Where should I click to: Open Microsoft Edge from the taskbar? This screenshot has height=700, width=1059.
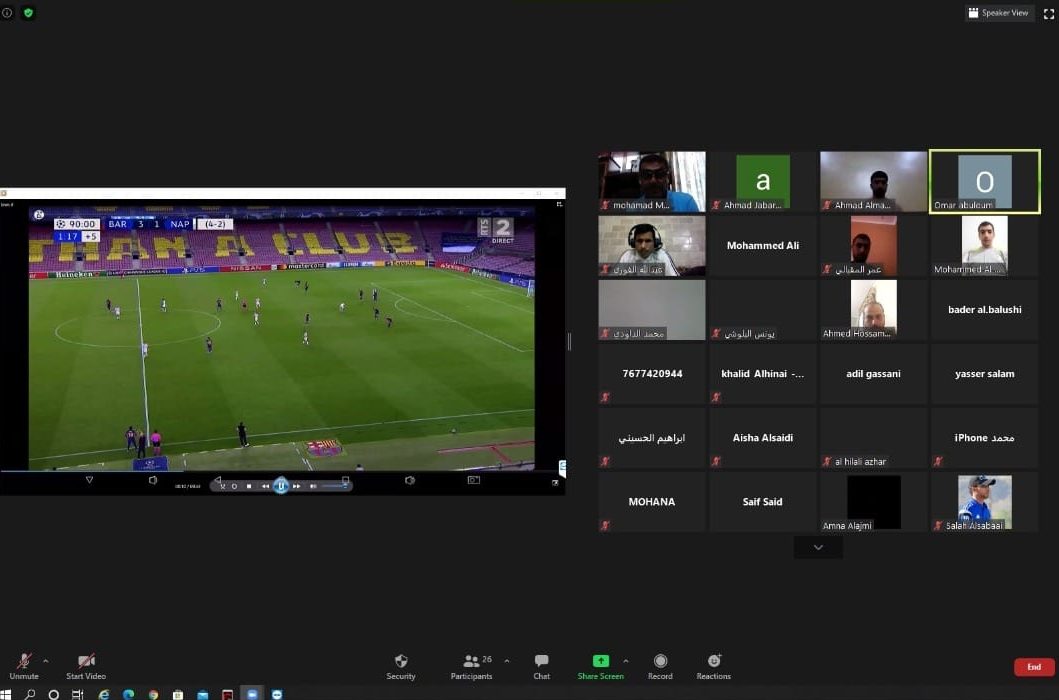[128, 694]
